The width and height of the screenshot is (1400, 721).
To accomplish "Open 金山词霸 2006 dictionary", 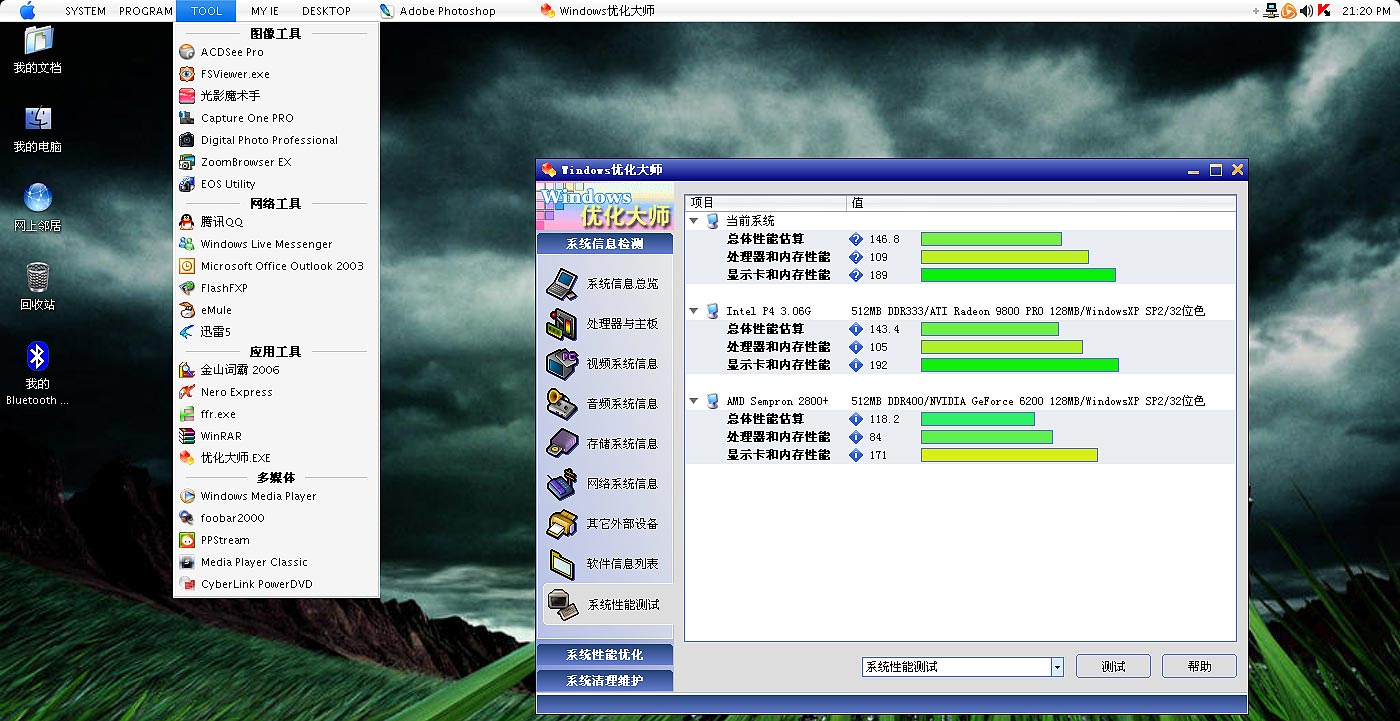I will 276,370.
